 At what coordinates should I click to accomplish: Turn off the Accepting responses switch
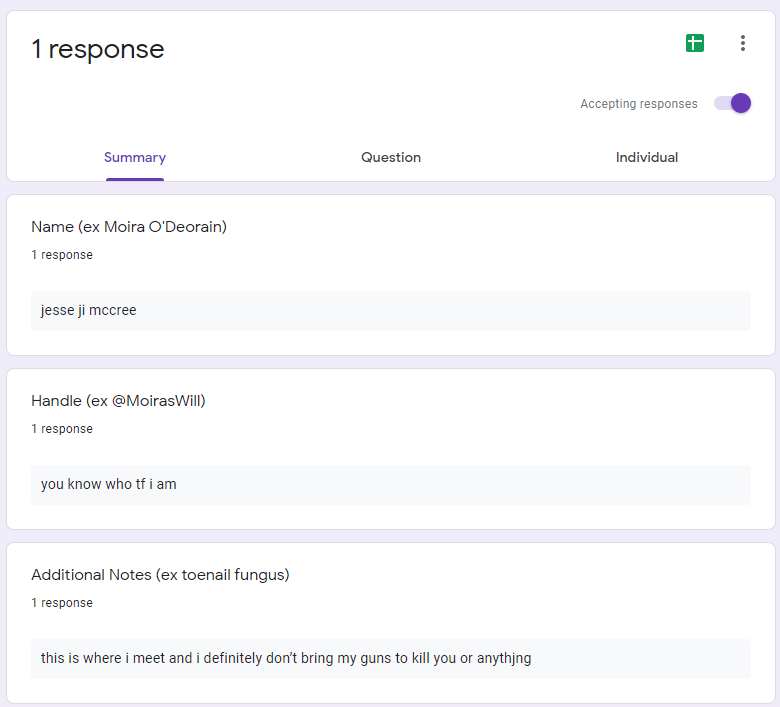(x=732, y=103)
